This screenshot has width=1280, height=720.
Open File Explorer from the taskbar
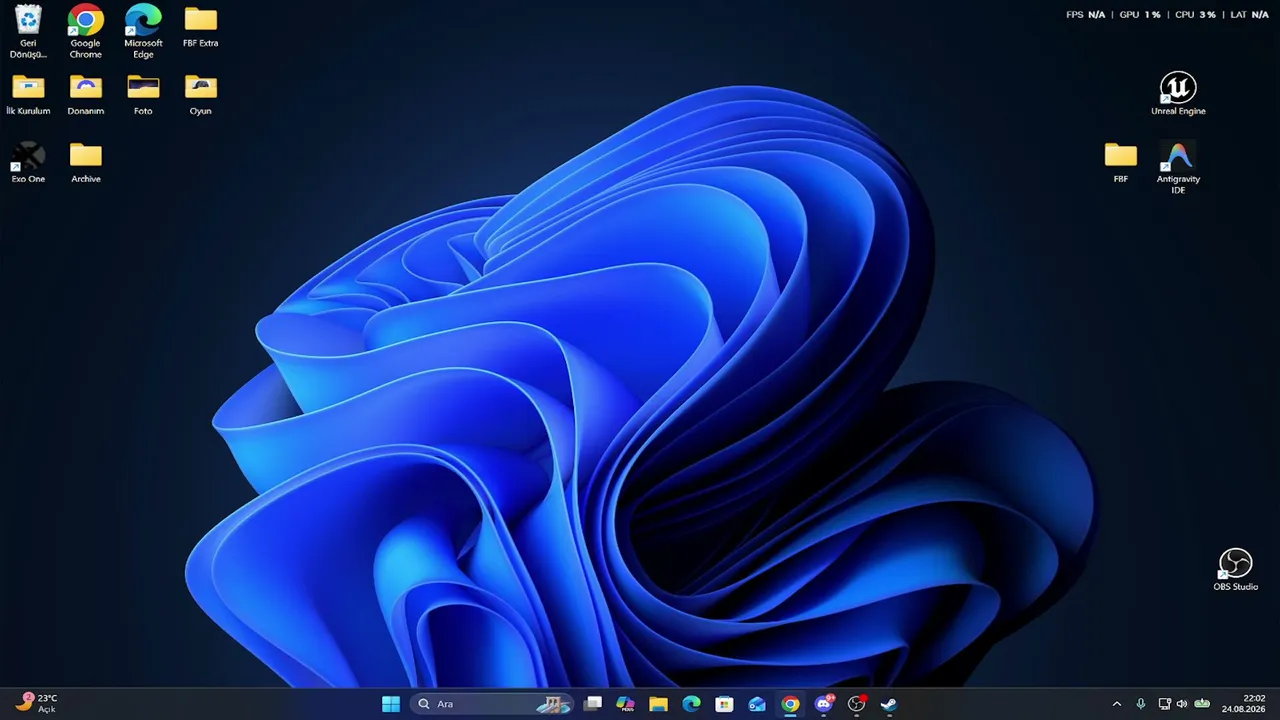[658, 704]
